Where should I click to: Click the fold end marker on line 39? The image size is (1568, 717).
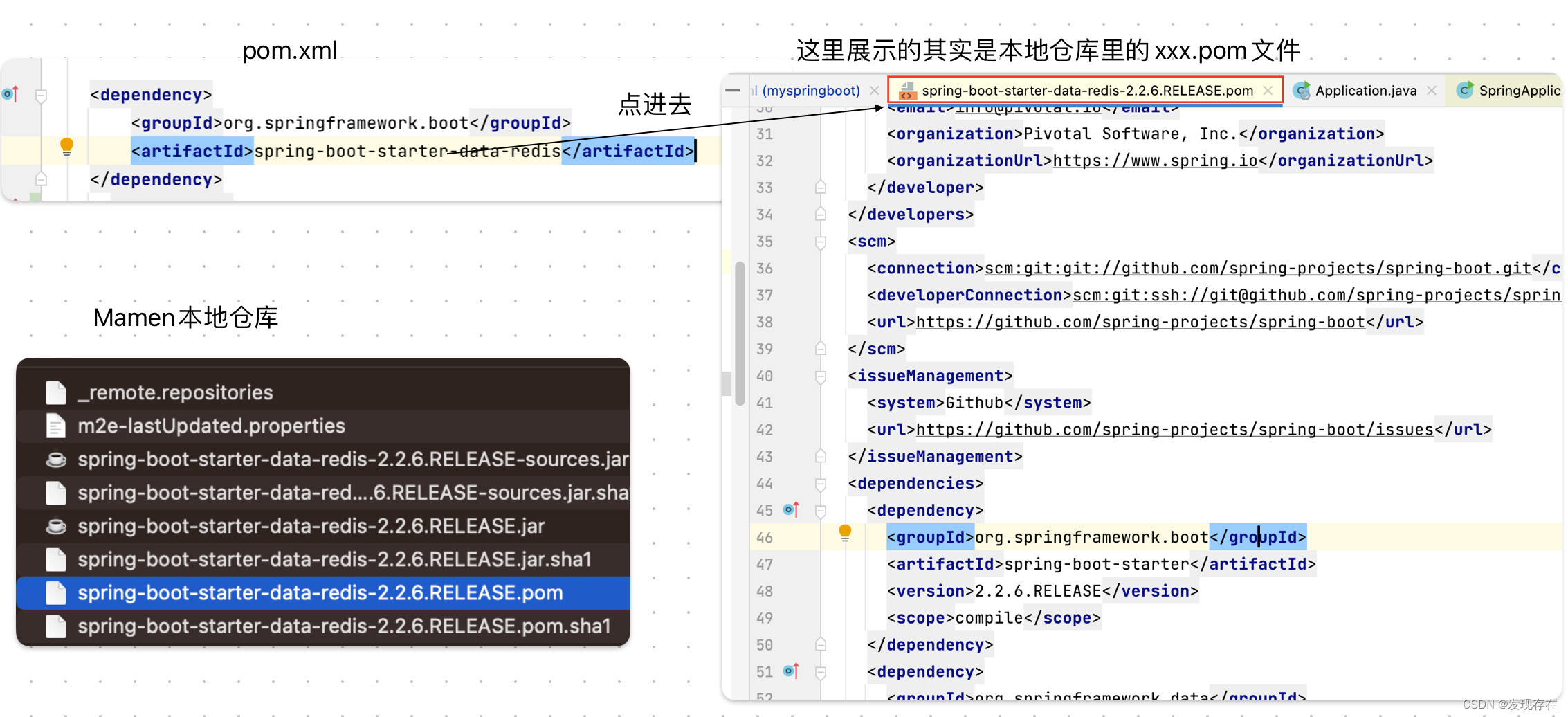tap(821, 348)
